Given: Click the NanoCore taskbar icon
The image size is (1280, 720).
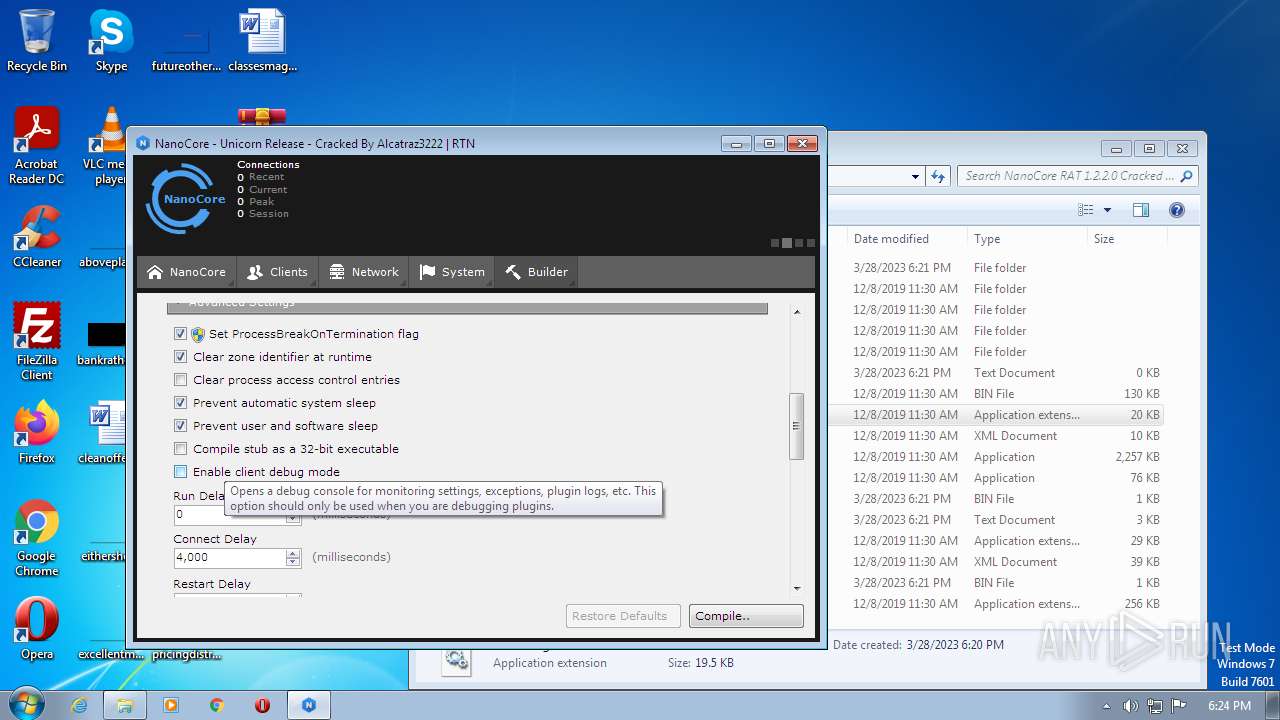Looking at the screenshot, I should point(309,705).
